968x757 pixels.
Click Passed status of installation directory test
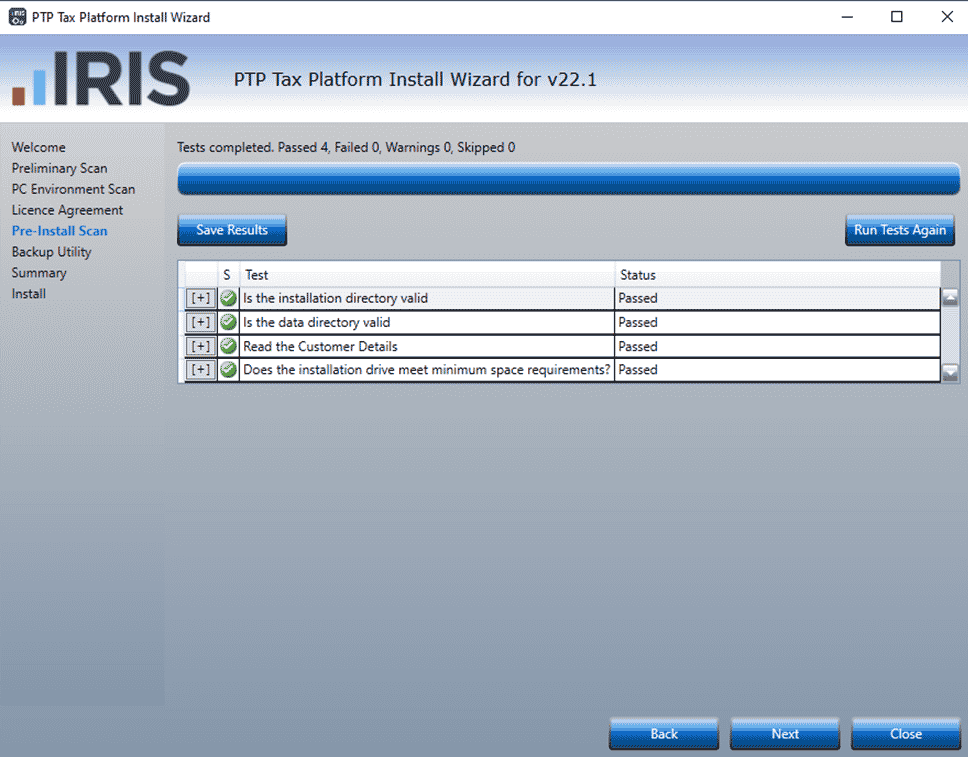(x=638, y=298)
